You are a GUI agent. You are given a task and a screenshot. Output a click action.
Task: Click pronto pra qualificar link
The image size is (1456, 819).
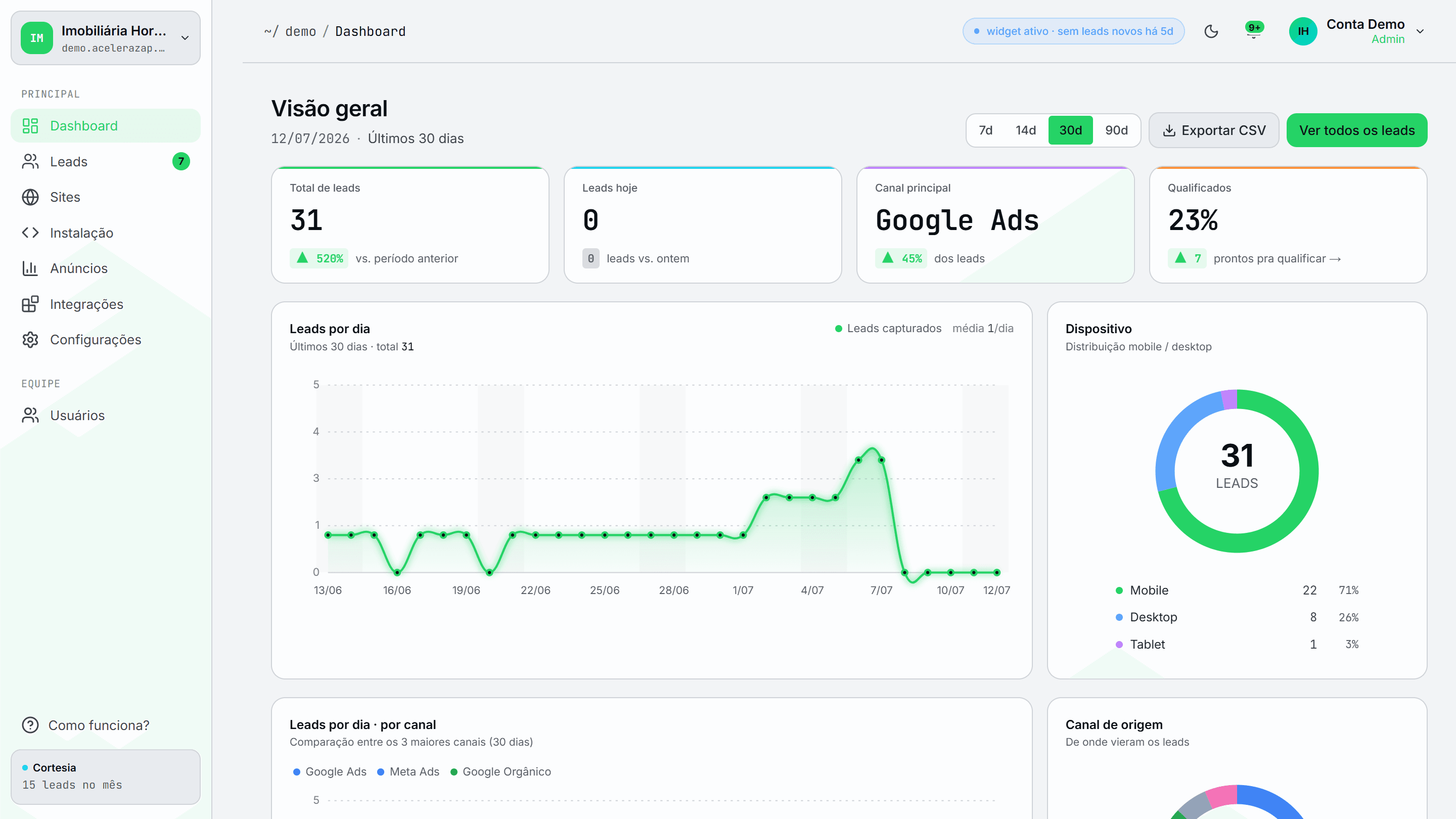tap(1277, 258)
